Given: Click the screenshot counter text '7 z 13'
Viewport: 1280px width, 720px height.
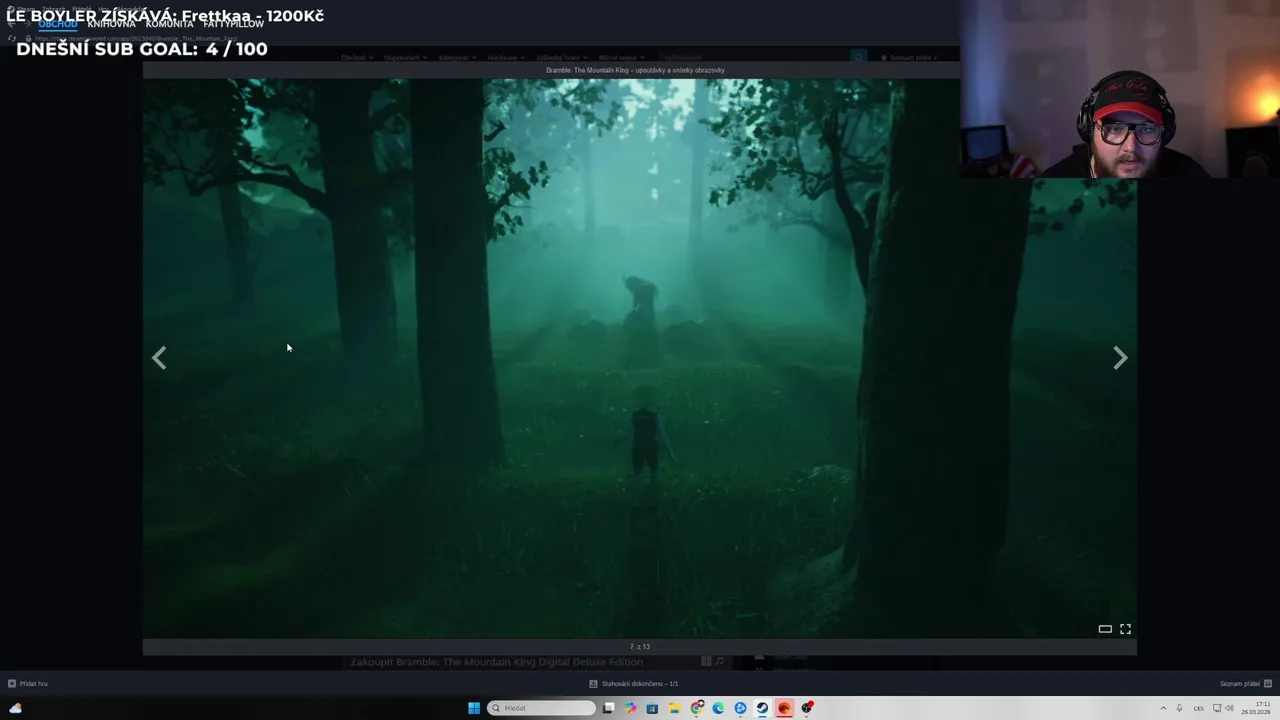Looking at the screenshot, I should (640, 647).
